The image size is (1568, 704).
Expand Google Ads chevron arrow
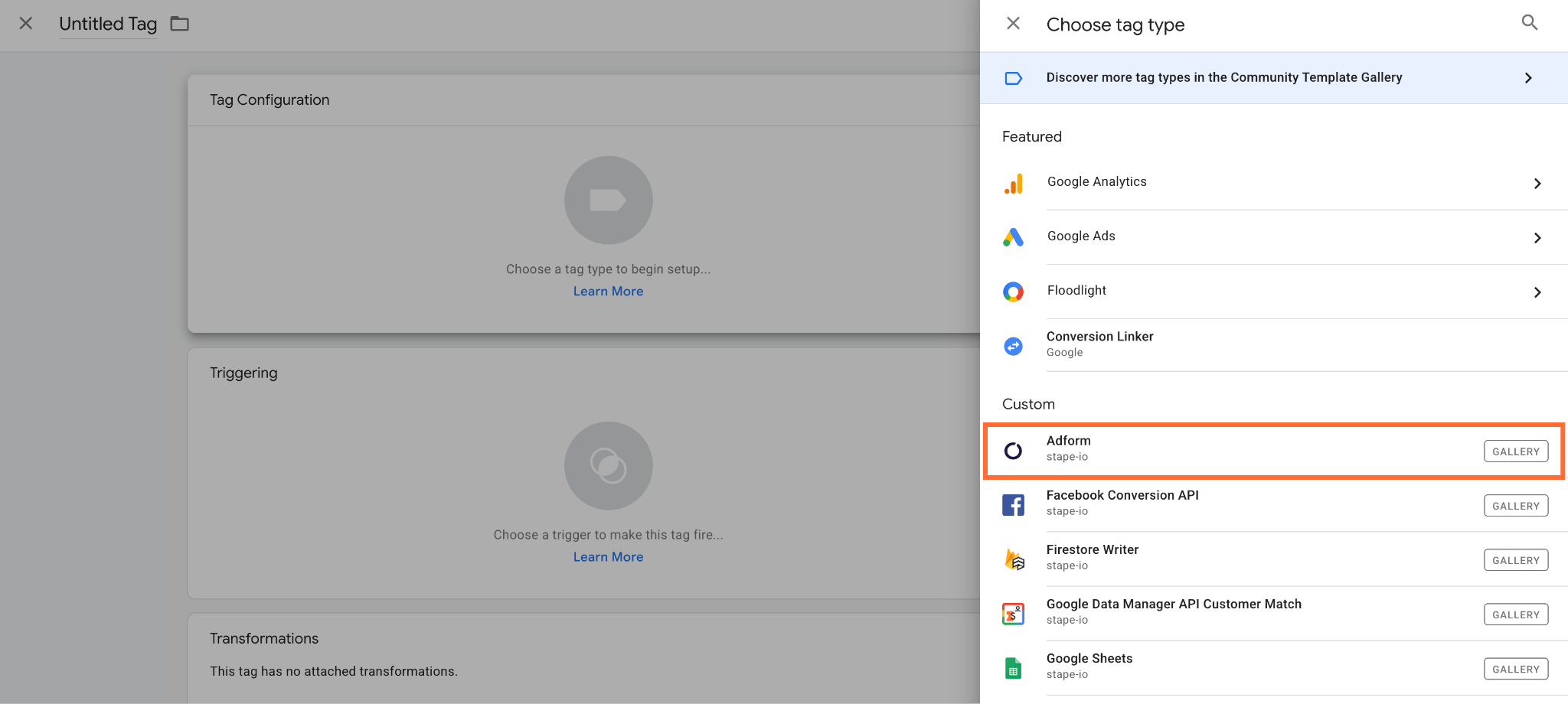click(x=1537, y=238)
